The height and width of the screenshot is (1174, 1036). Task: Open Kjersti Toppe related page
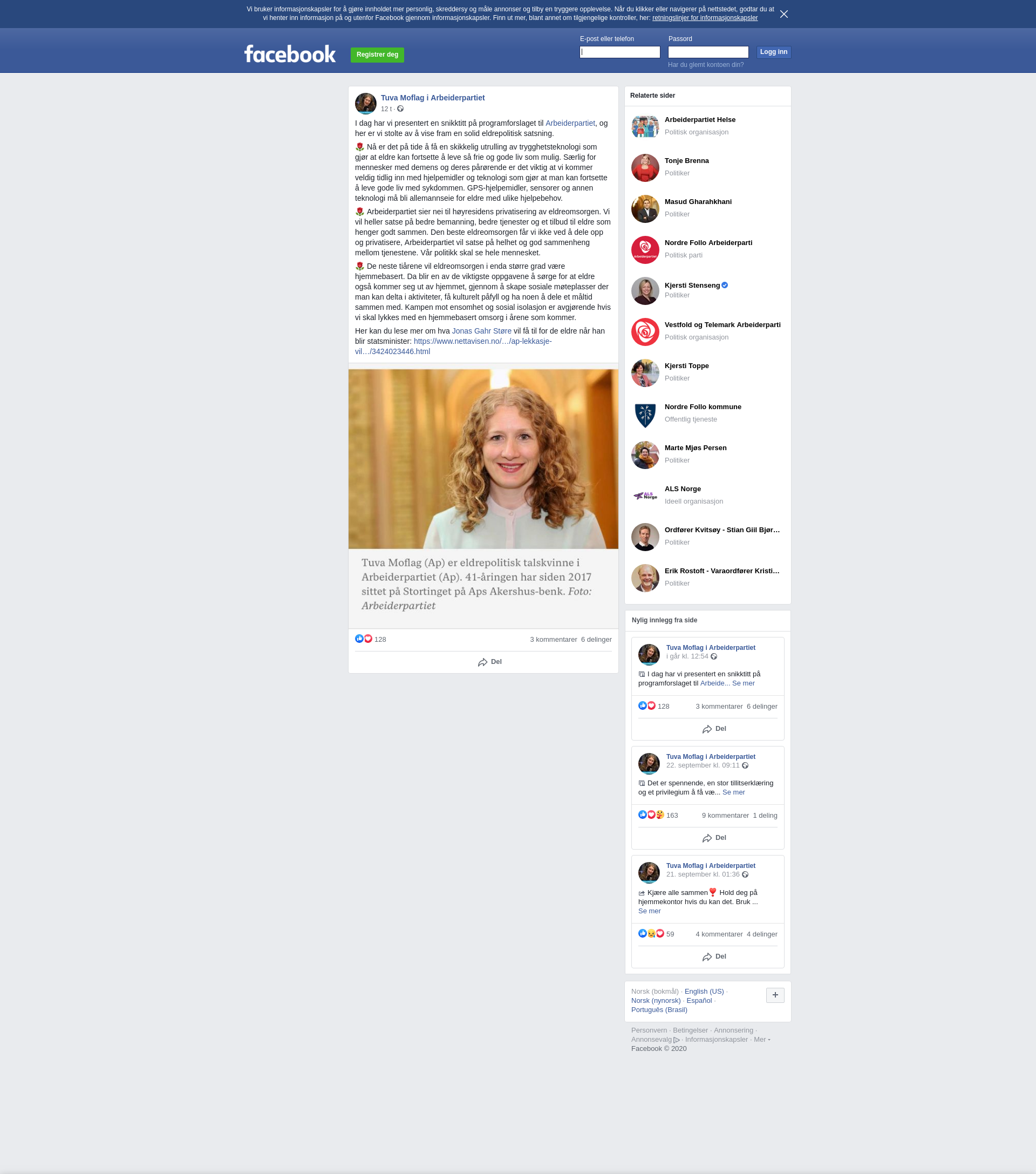(x=686, y=366)
